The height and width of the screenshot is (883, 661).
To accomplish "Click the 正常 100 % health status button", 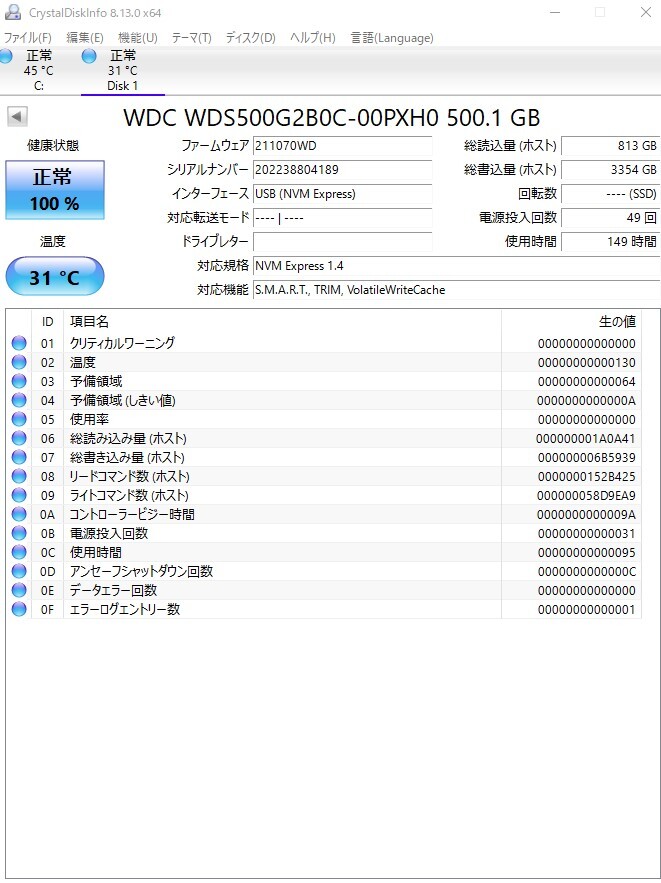I will [55, 190].
